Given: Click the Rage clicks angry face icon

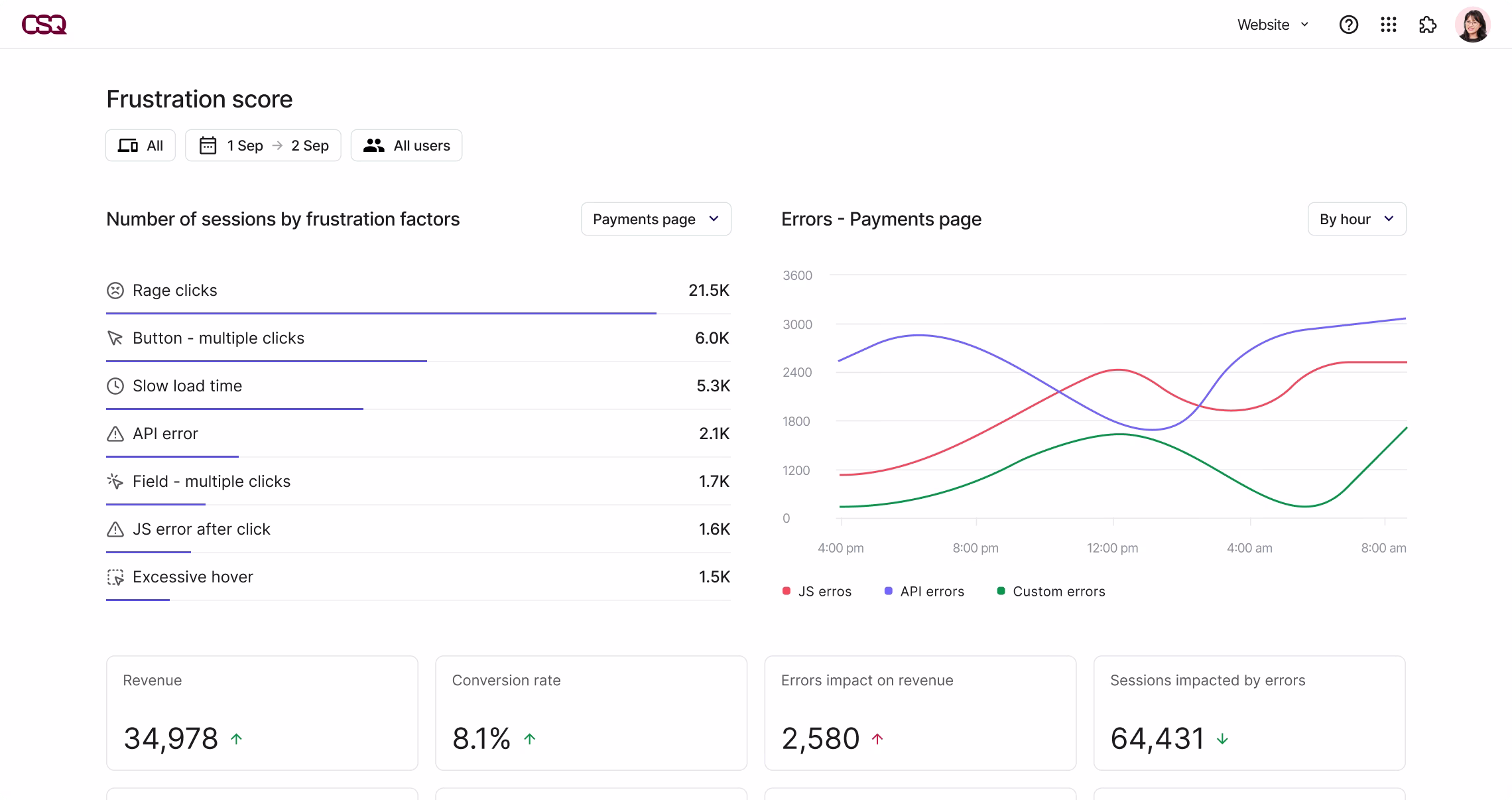Looking at the screenshot, I should (115, 291).
